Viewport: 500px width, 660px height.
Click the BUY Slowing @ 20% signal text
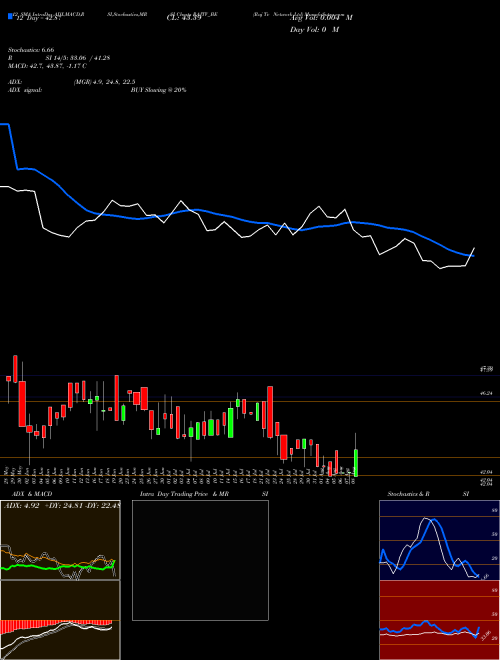158,90
